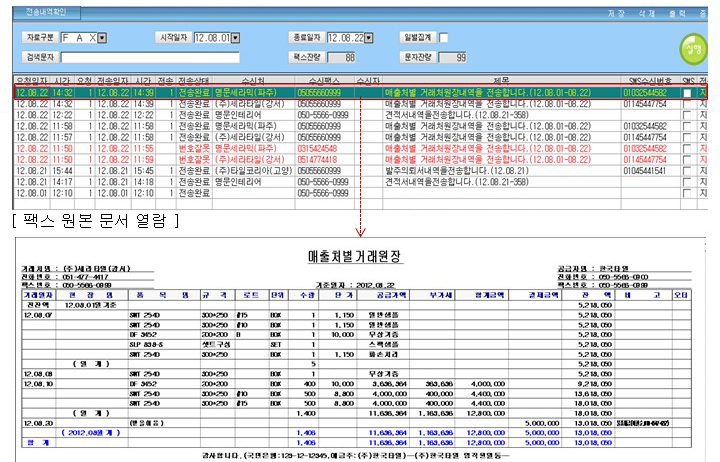
Task: Open the 시작일자 date dropdown
Action: pos(235,38)
